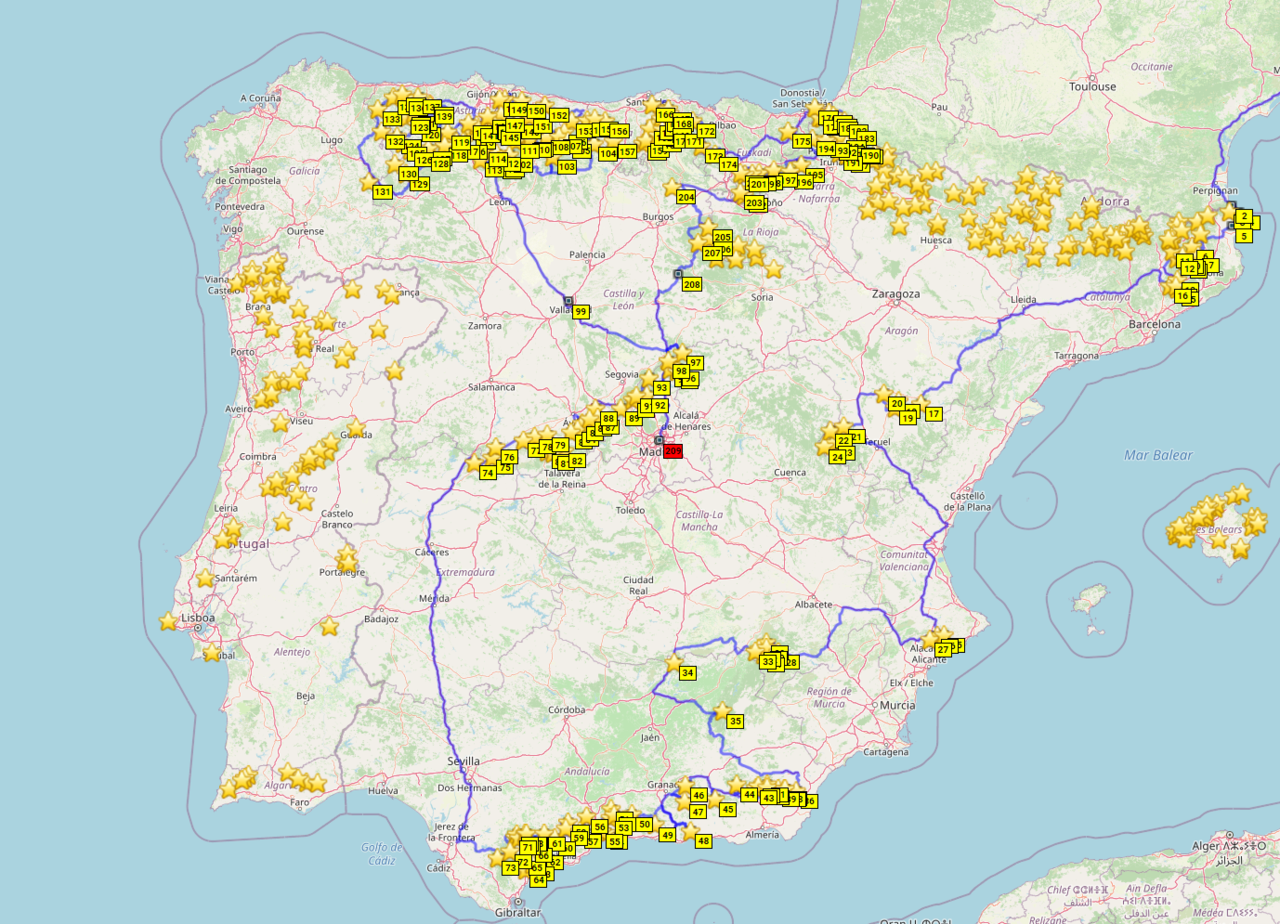Select waypoint marker 35
1280x924 pixels.
click(x=735, y=721)
